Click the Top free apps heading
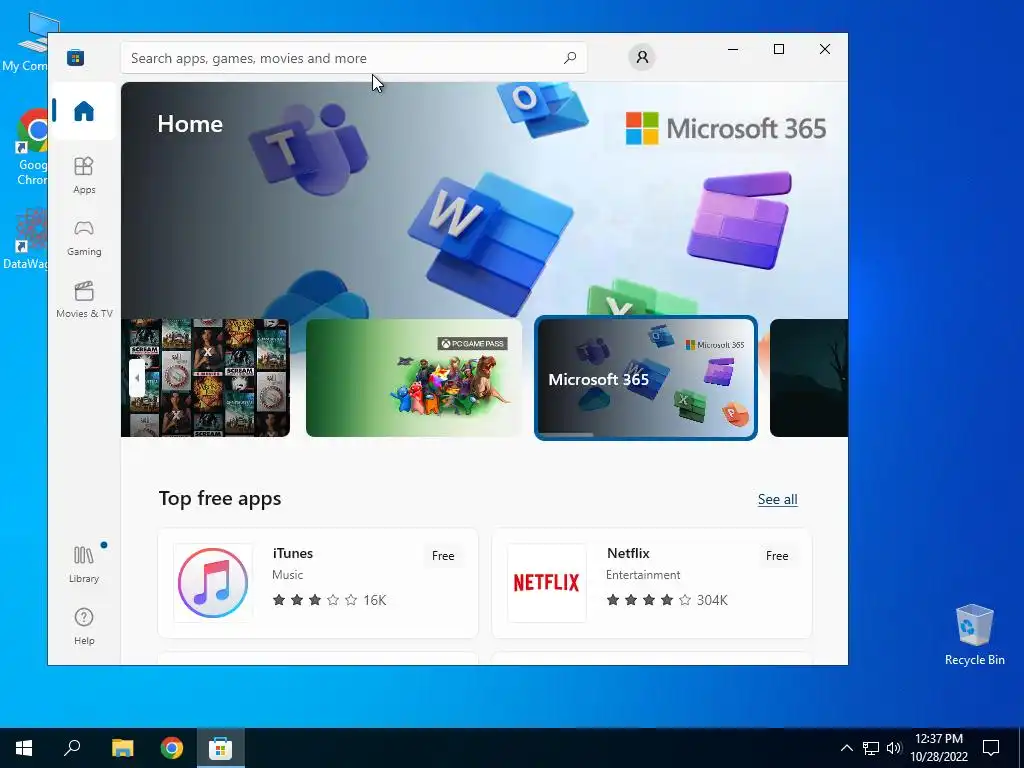This screenshot has width=1024, height=768. [x=219, y=499]
